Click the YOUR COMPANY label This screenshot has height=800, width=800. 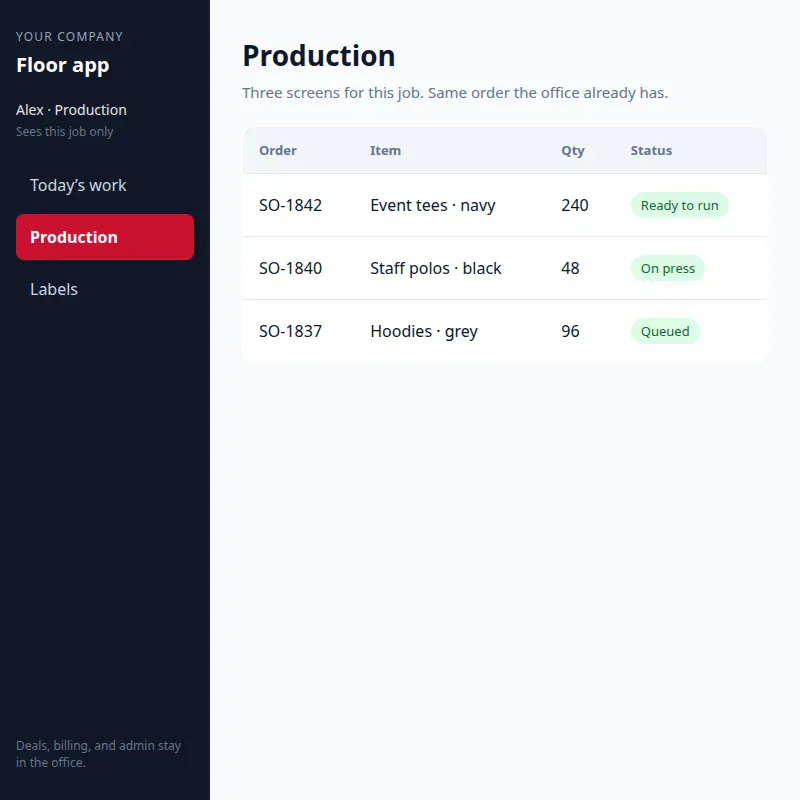pyautogui.click(x=69, y=37)
